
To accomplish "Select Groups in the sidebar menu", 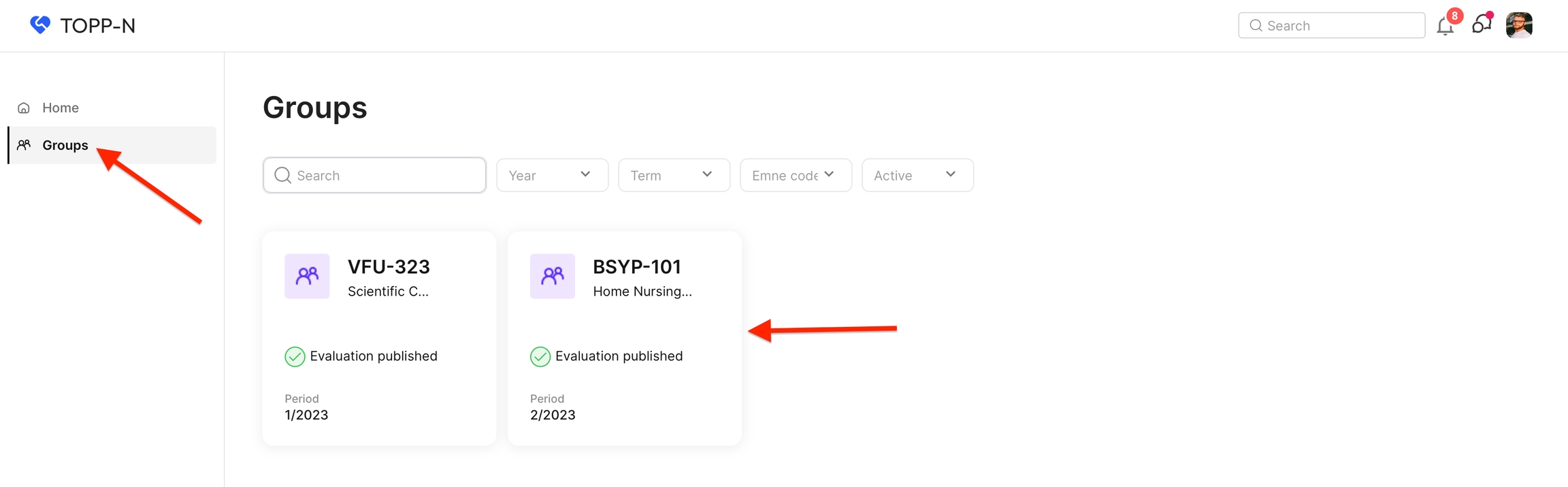I will [x=65, y=145].
